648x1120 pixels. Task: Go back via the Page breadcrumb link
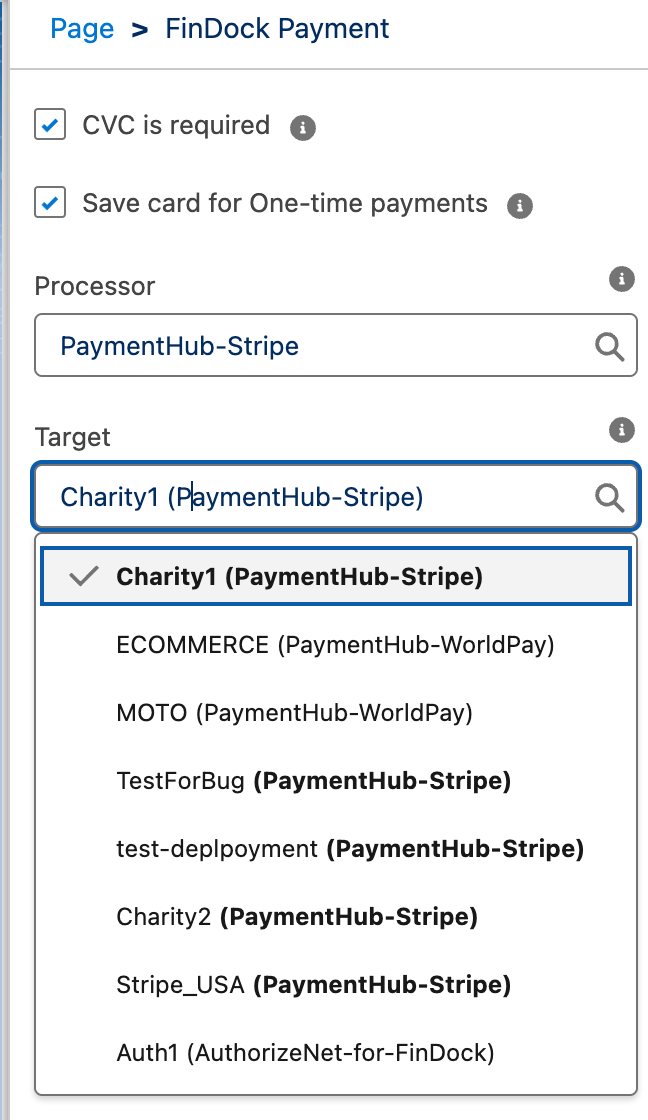(82, 29)
